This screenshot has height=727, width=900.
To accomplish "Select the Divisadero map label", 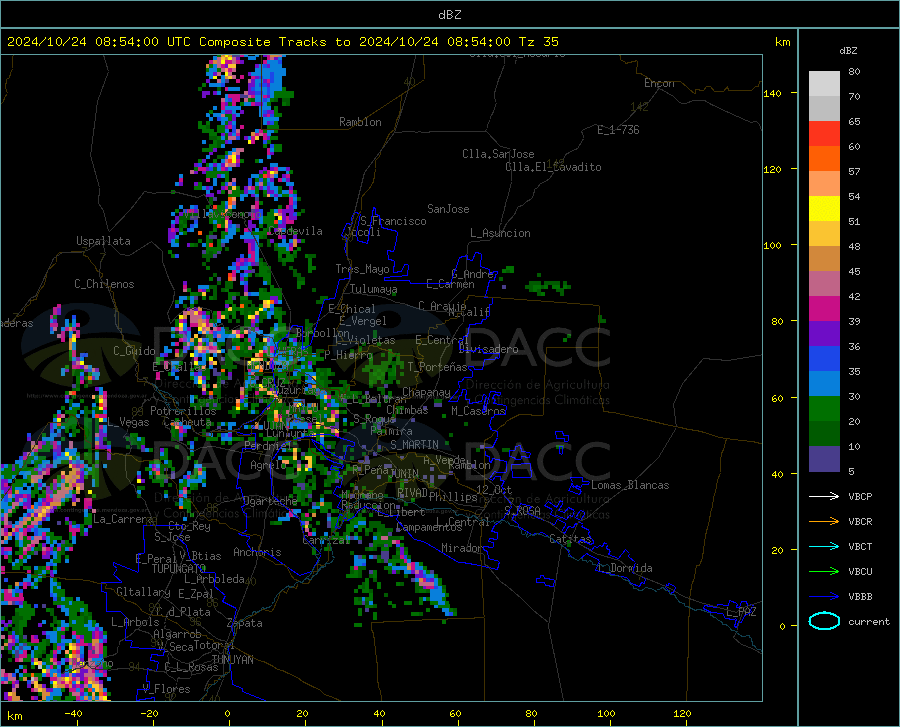I will 488,349.
